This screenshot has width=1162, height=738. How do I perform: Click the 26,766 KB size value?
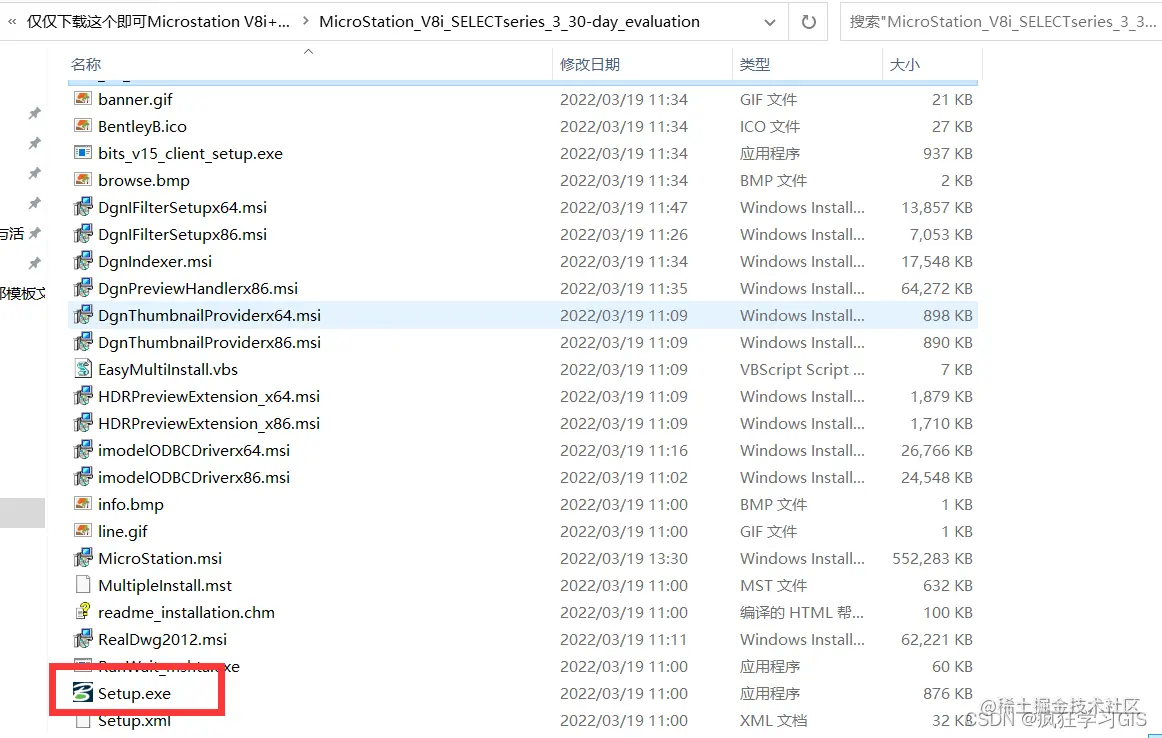pyautogui.click(x=937, y=451)
